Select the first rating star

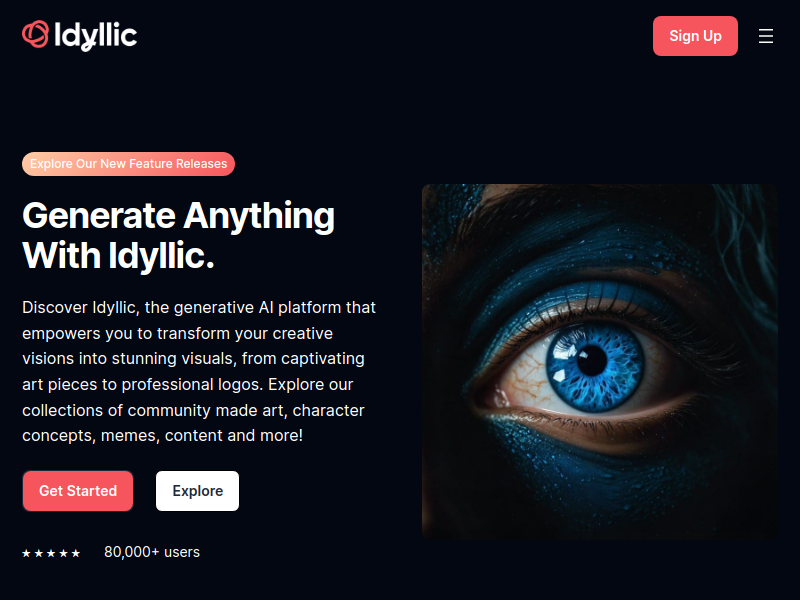[27, 553]
